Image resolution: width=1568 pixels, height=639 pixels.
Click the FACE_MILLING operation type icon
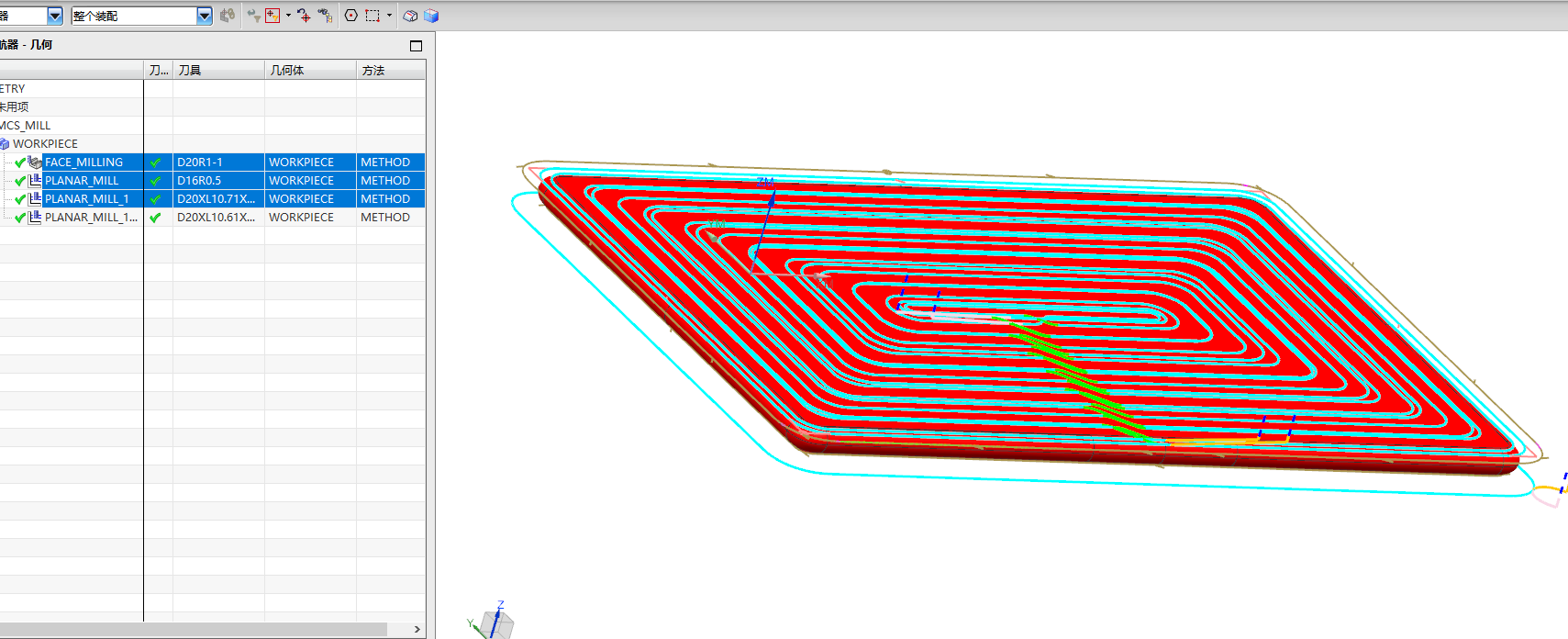pyautogui.click(x=35, y=163)
